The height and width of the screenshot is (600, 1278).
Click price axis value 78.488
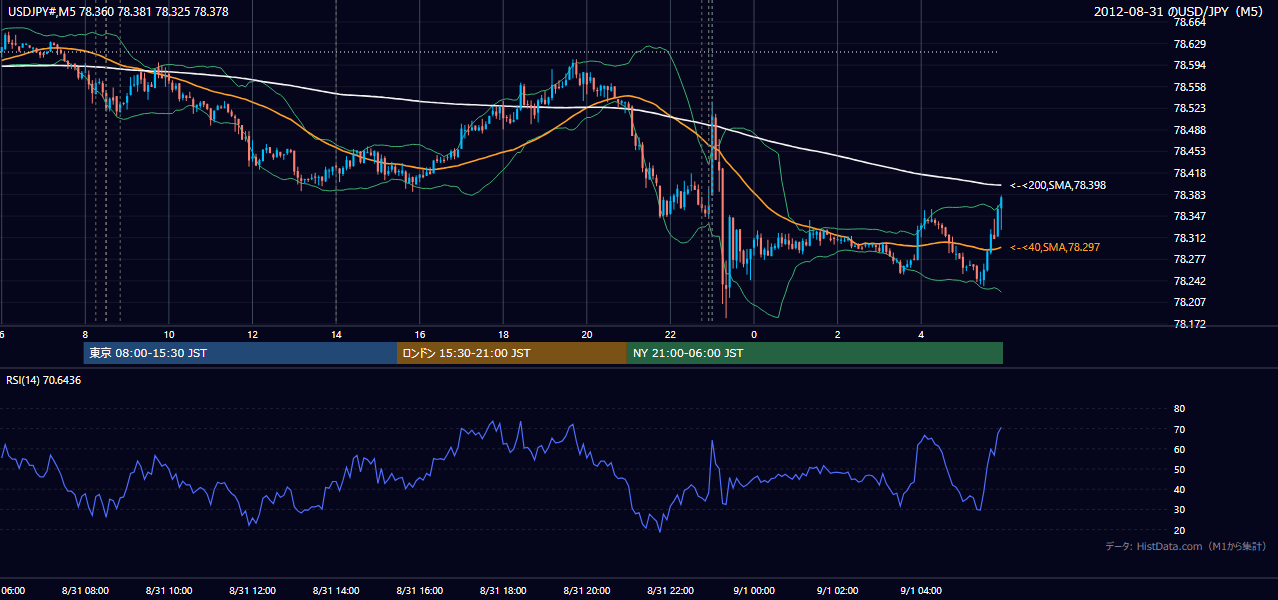(1188, 130)
